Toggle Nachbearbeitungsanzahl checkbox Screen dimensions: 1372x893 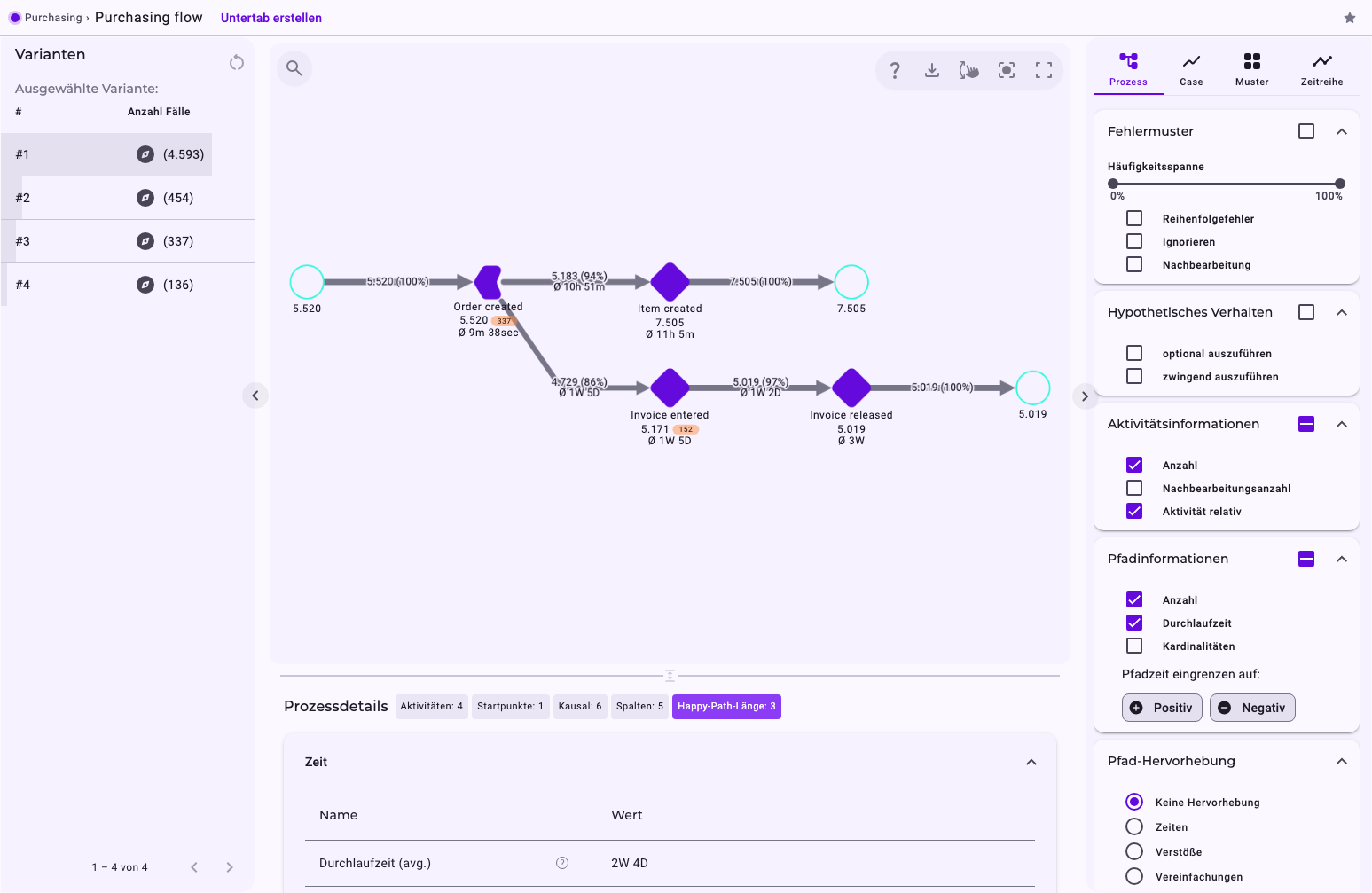(1134, 488)
